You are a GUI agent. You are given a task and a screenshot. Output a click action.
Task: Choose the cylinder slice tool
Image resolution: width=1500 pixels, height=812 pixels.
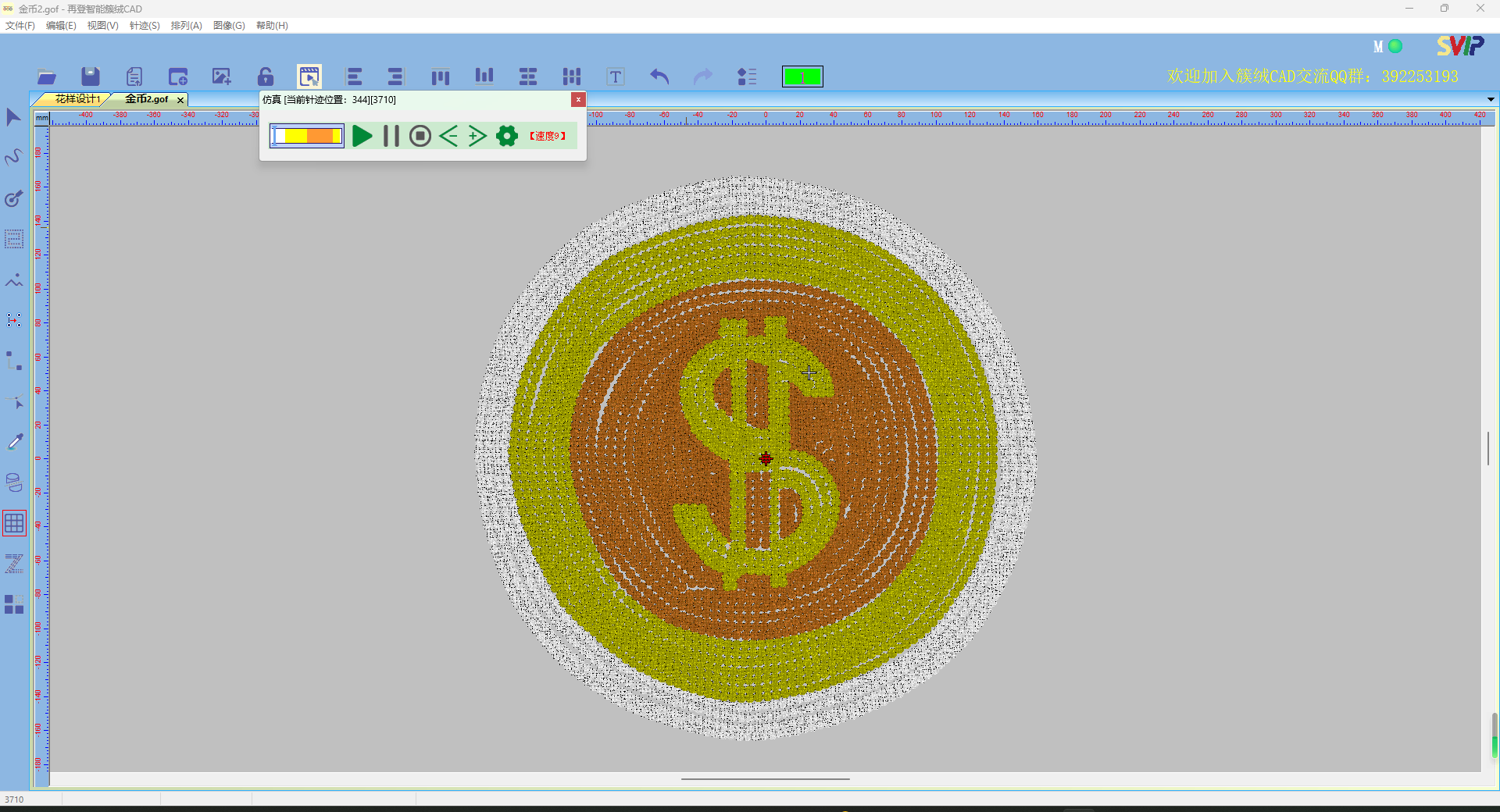(14, 483)
